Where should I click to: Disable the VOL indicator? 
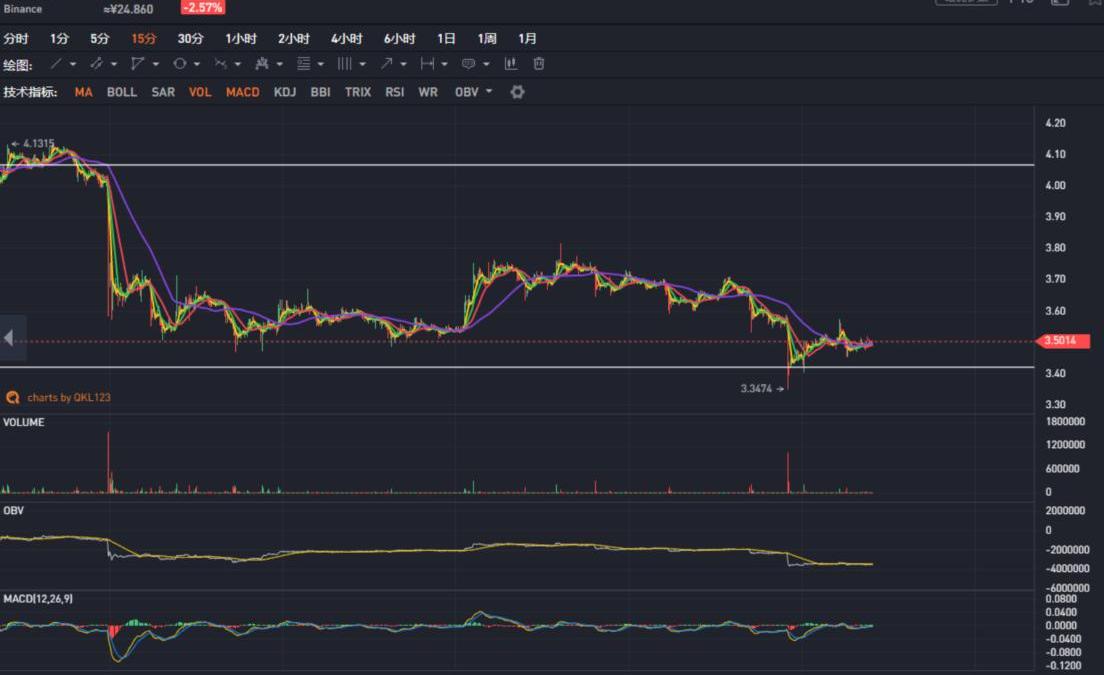200,92
